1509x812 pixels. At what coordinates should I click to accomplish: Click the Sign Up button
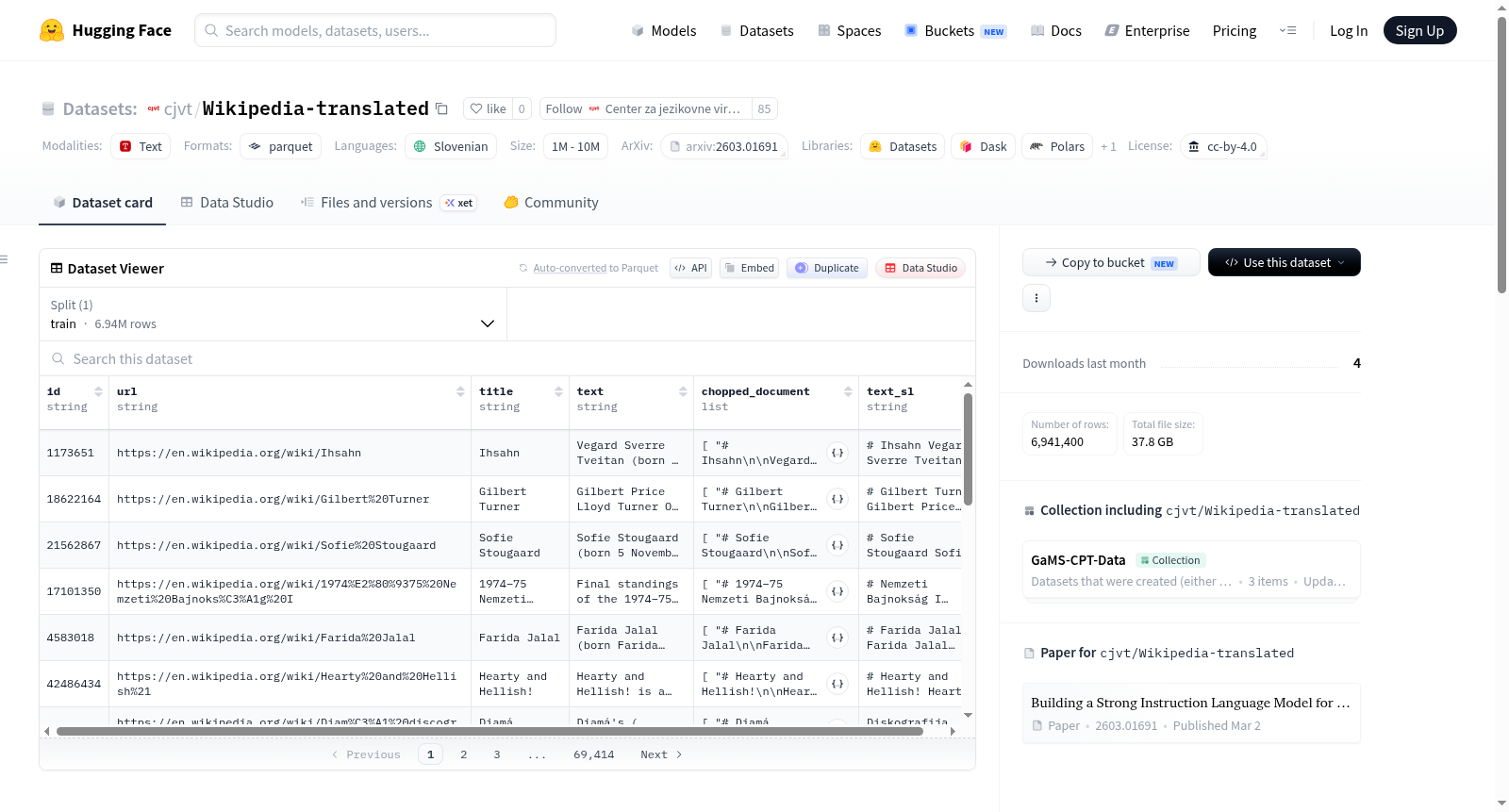pyautogui.click(x=1420, y=30)
